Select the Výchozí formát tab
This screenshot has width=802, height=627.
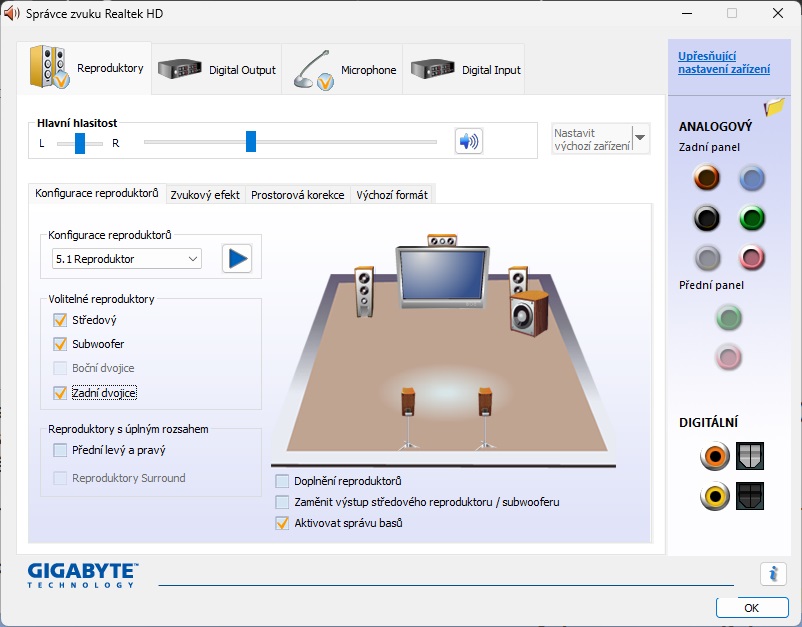click(392, 195)
